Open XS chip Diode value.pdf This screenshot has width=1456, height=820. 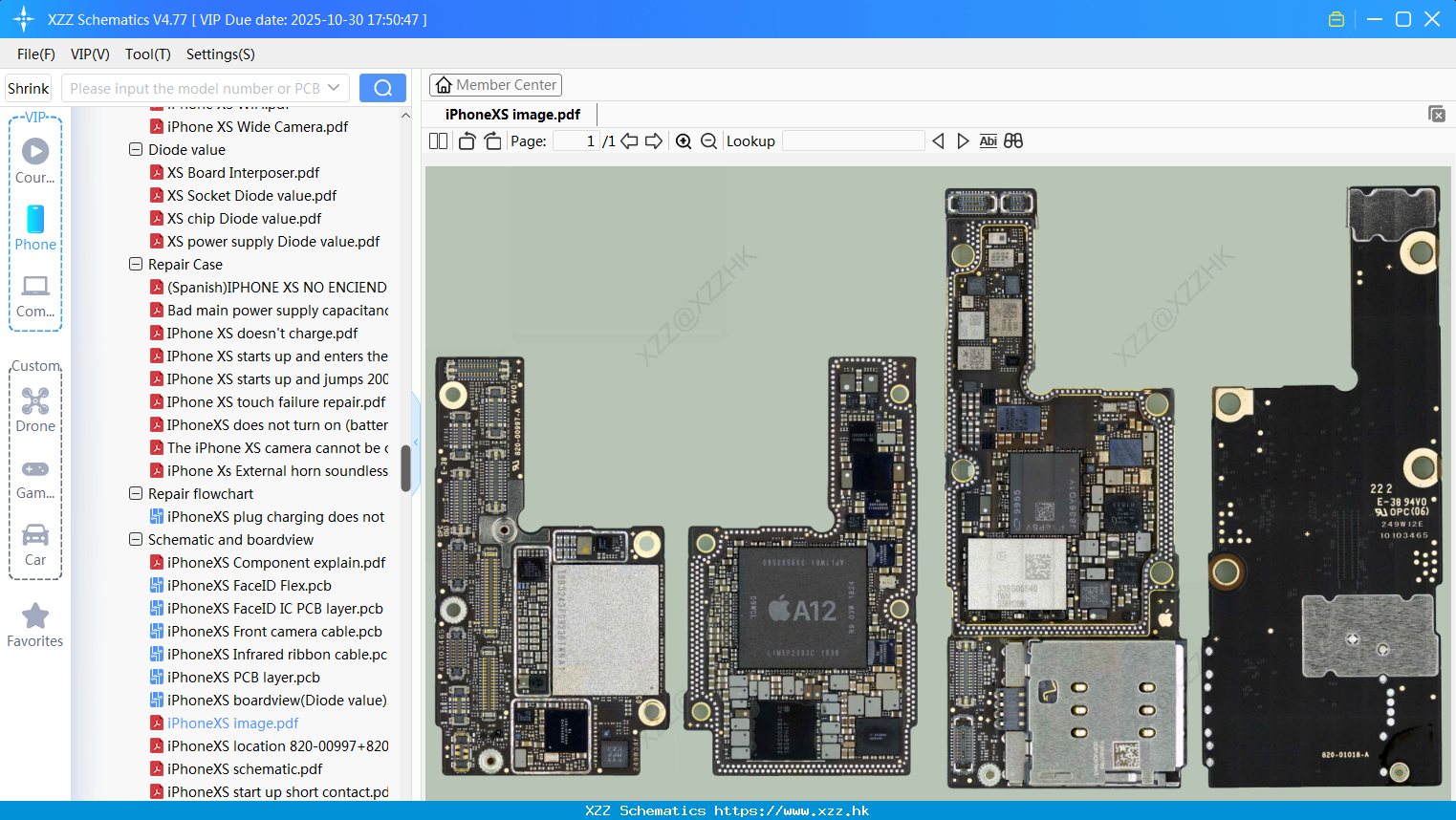tap(244, 218)
